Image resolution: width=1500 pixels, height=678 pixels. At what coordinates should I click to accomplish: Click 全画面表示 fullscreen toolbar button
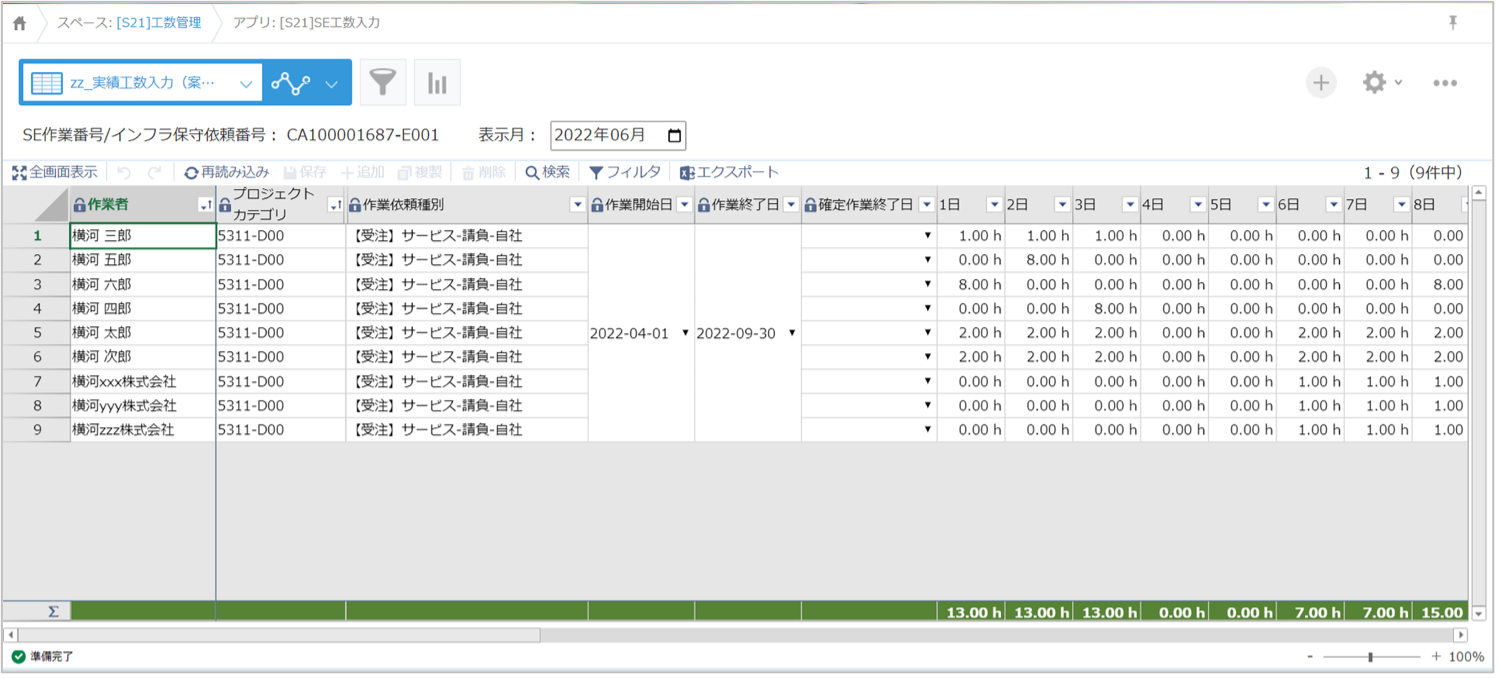[55, 172]
